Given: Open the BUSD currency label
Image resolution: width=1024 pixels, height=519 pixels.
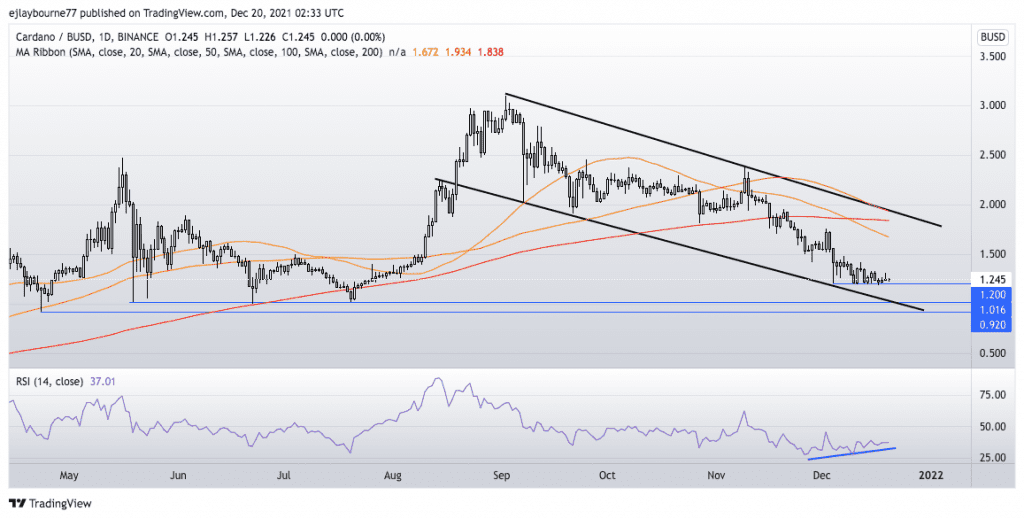Looking at the screenshot, I should click(x=992, y=37).
